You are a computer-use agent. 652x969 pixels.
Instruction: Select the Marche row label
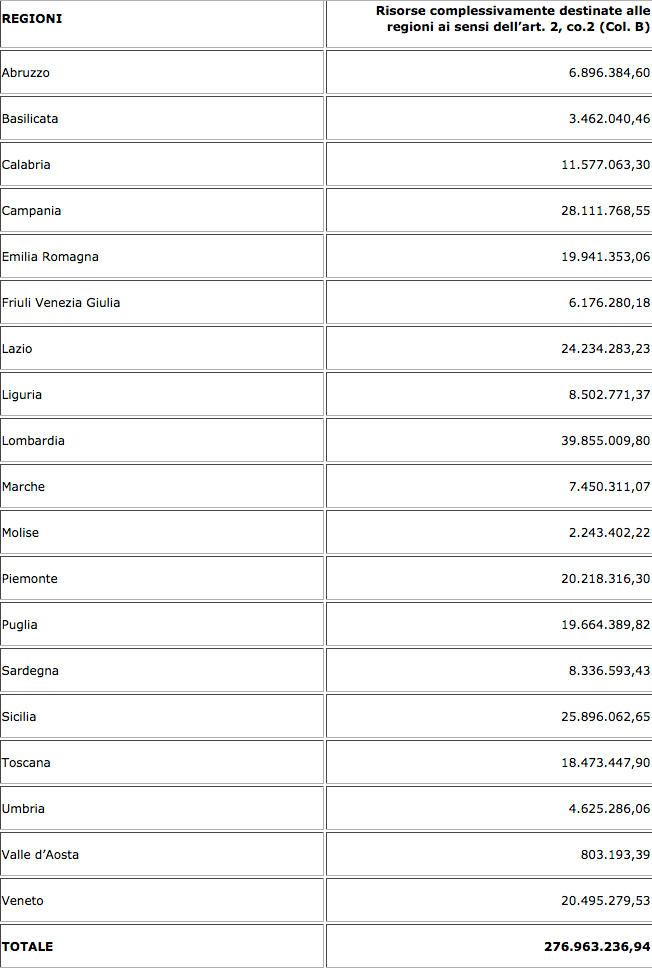[x=23, y=487]
